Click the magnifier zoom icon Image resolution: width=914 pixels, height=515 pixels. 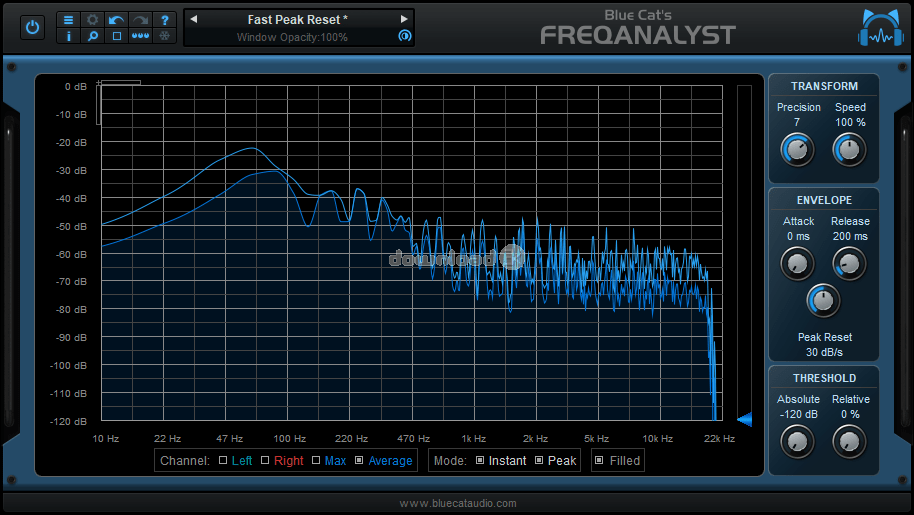pyautogui.click(x=92, y=36)
